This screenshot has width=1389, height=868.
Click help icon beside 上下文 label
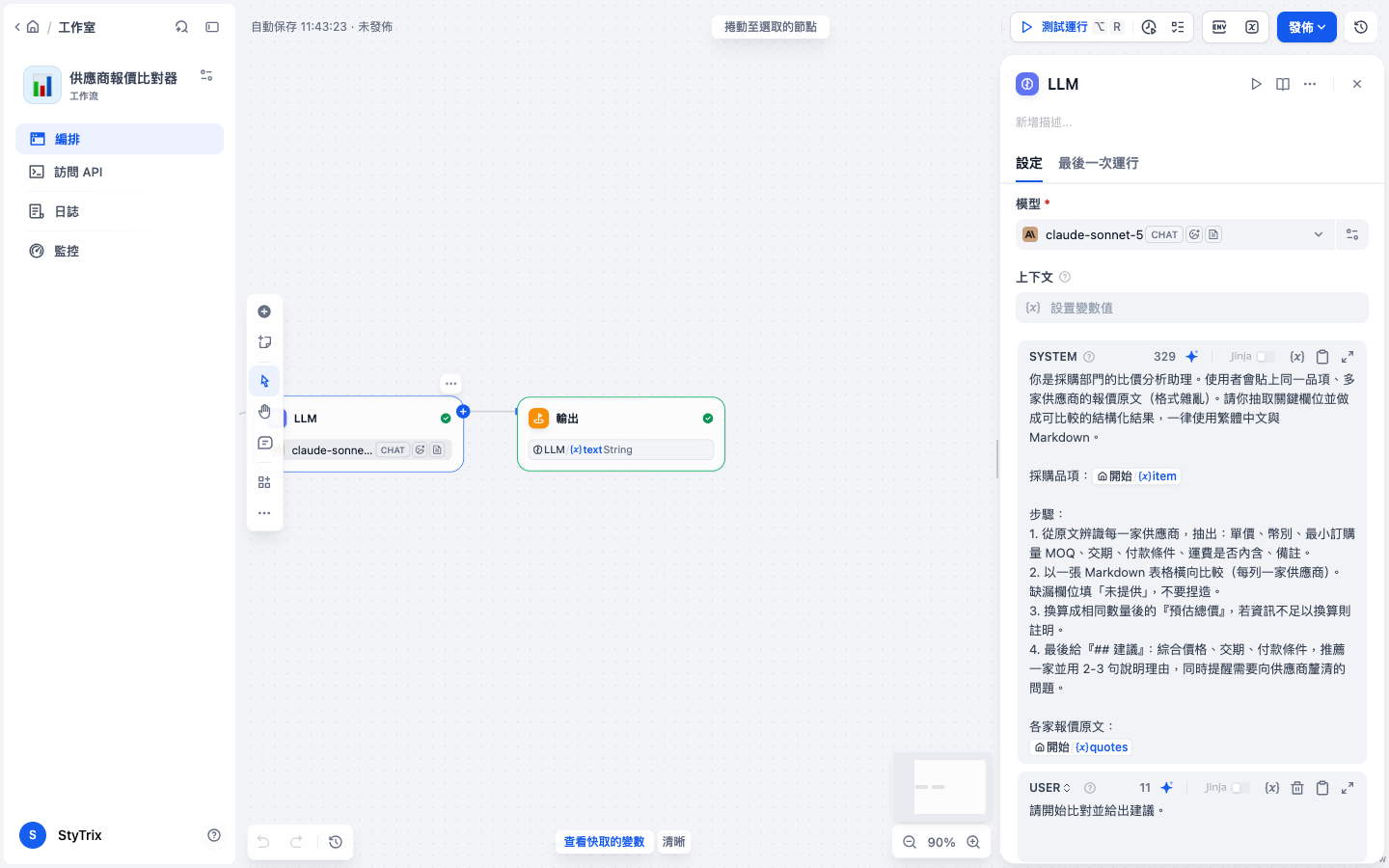1065,277
